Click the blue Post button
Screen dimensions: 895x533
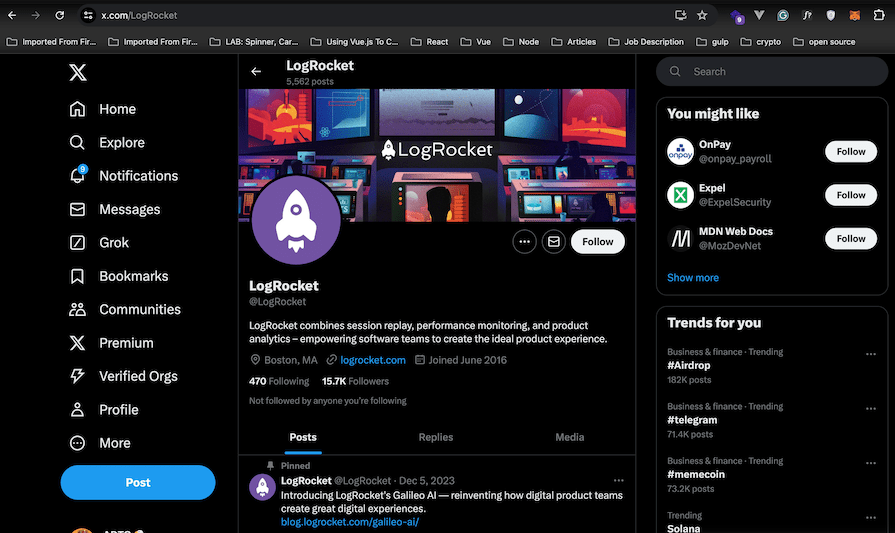click(138, 482)
